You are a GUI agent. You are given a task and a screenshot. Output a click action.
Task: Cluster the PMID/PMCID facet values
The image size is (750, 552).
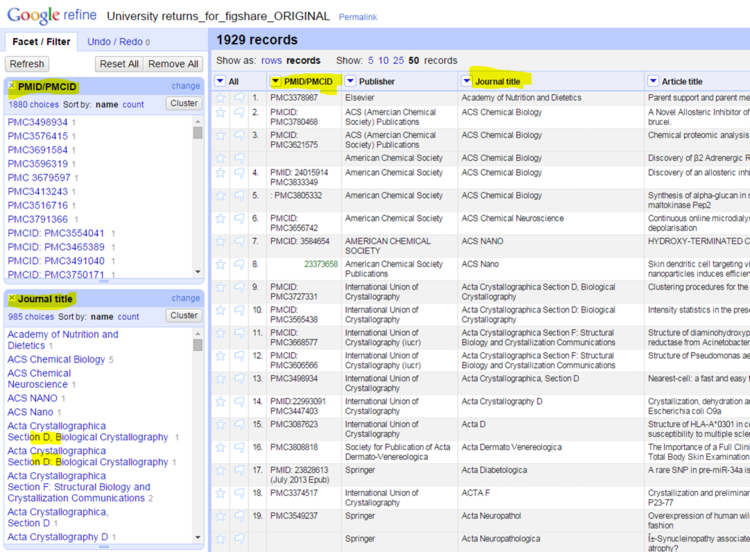tap(184, 103)
